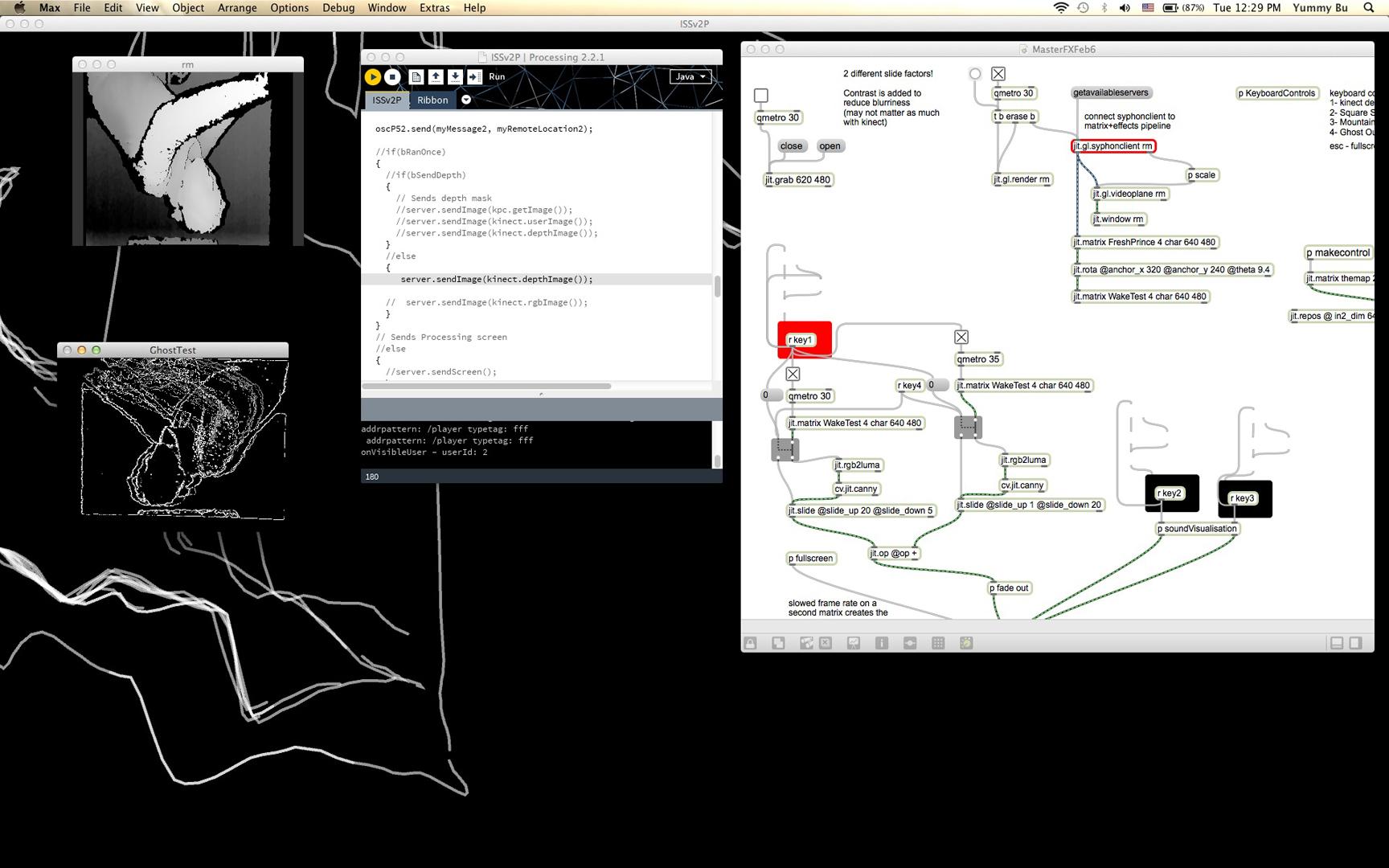The height and width of the screenshot is (868, 1389).
Task: Click the Open sketch up-arrow icon
Action: click(436, 77)
